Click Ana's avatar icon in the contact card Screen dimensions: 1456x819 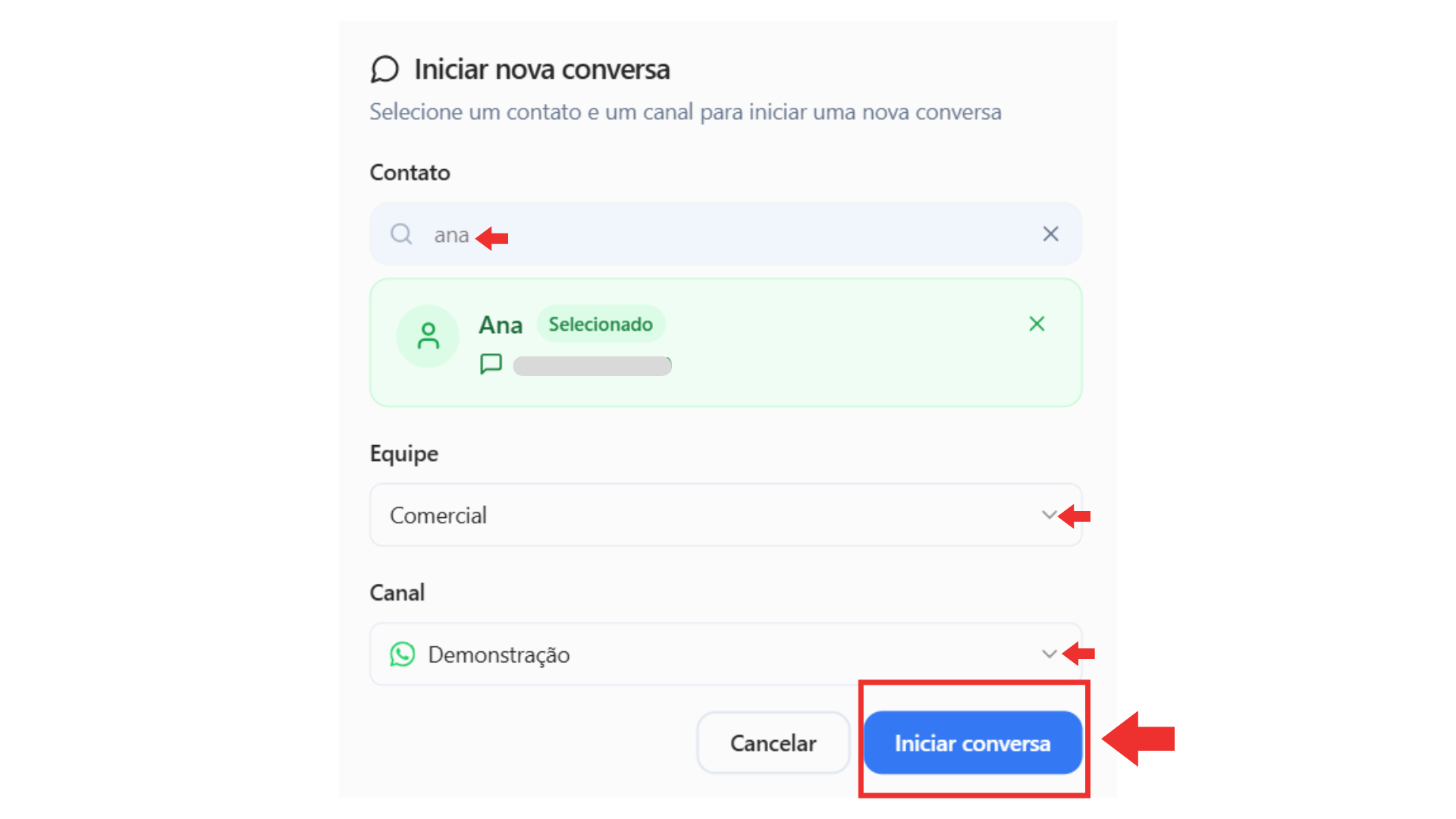click(428, 335)
